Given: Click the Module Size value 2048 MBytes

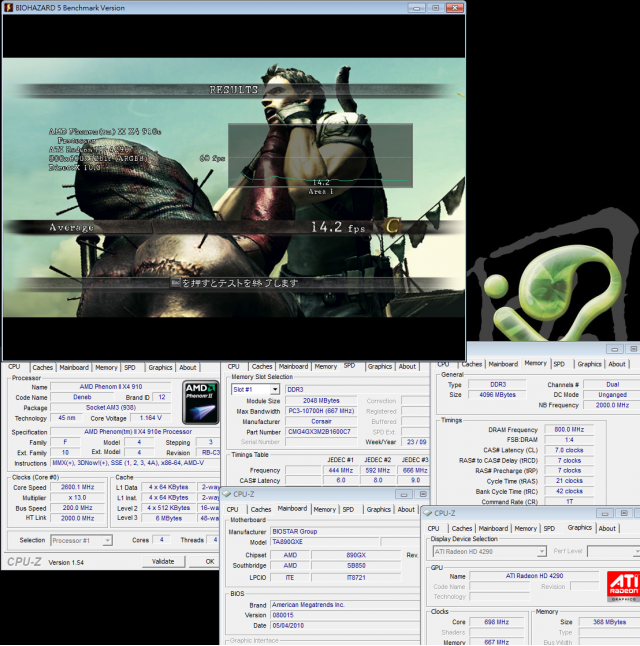Looking at the screenshot, I should (321, 400).
